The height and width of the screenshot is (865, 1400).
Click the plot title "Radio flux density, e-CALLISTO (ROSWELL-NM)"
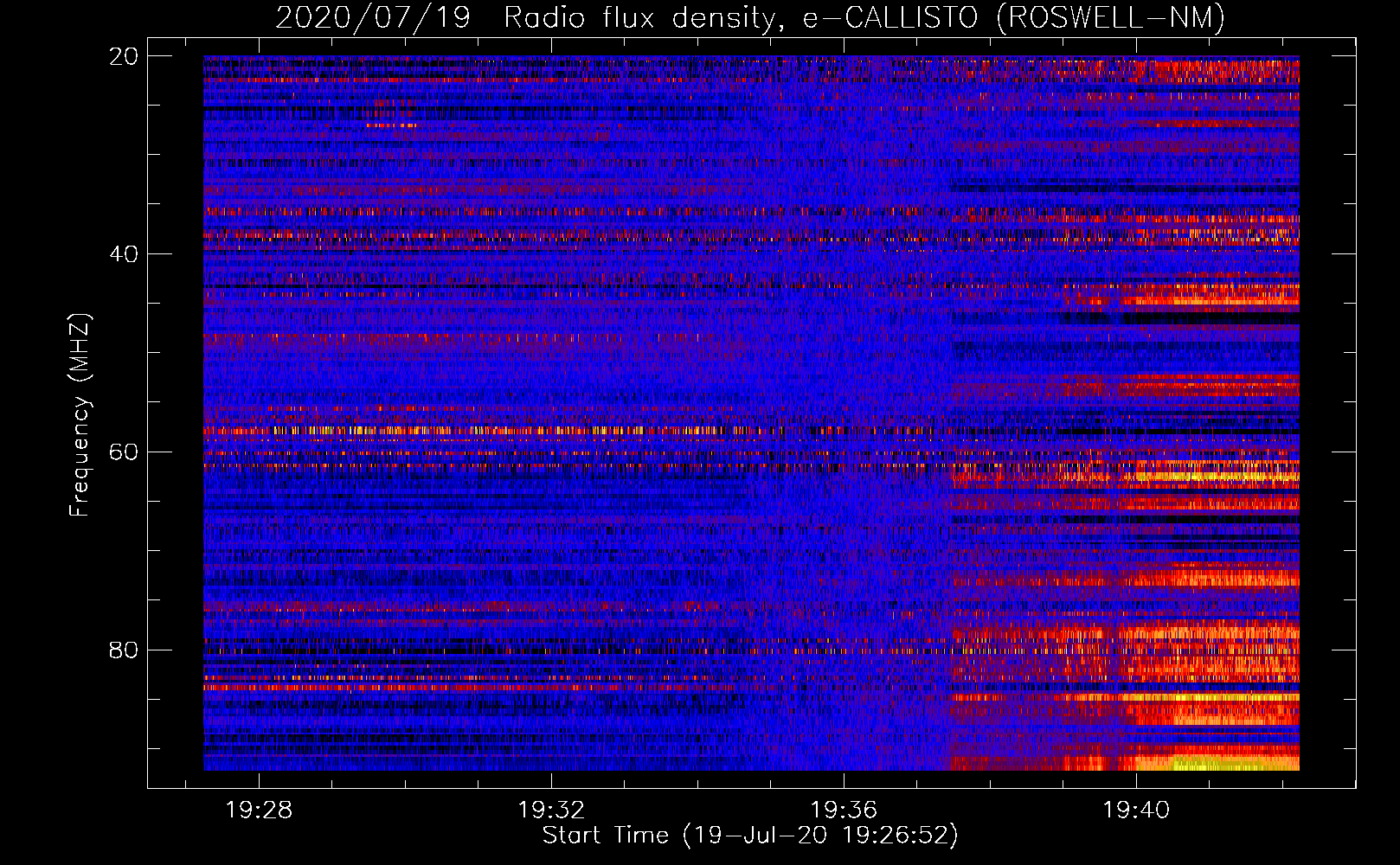tap(864, 17)
